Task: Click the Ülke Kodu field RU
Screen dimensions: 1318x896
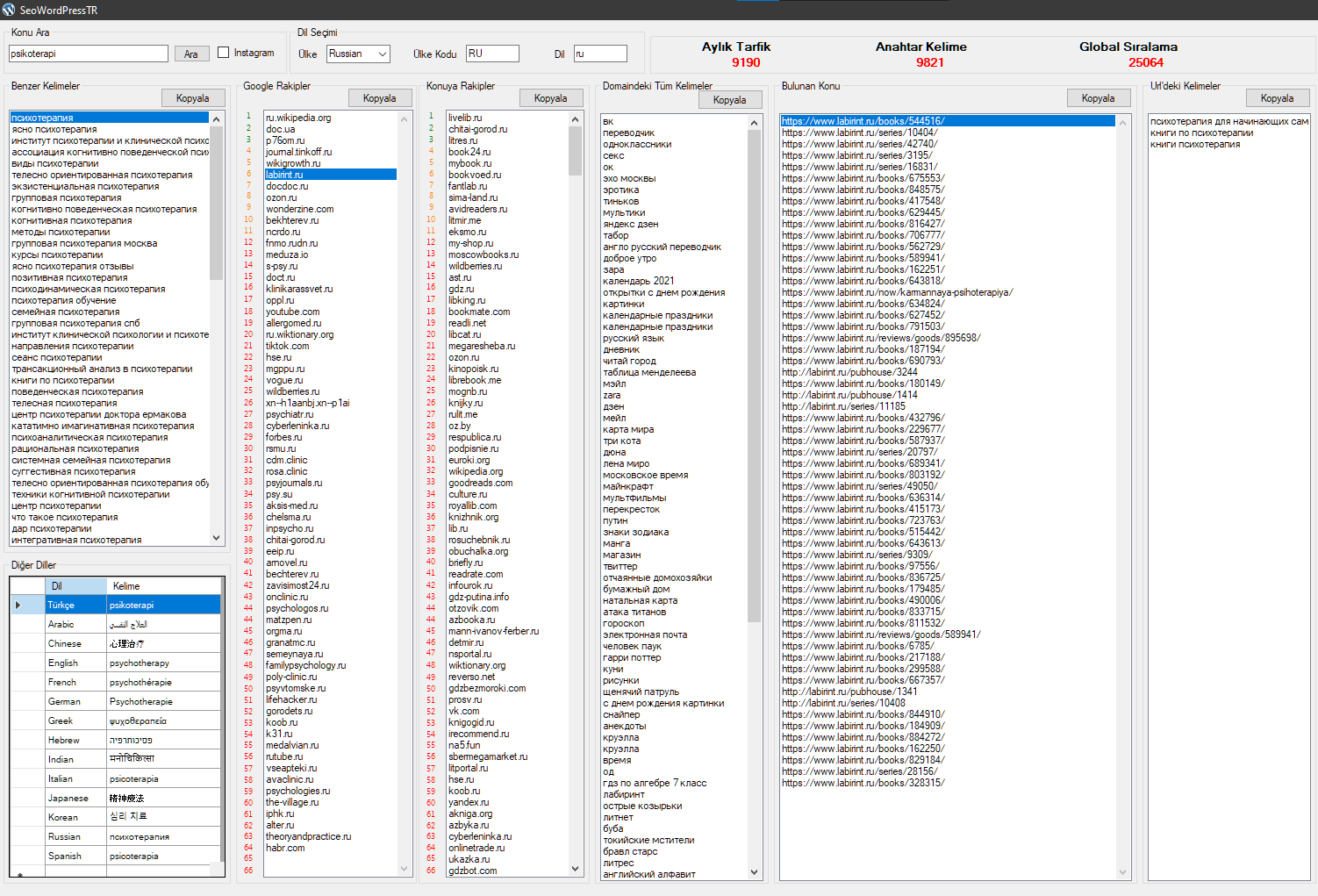Action: 492,54
